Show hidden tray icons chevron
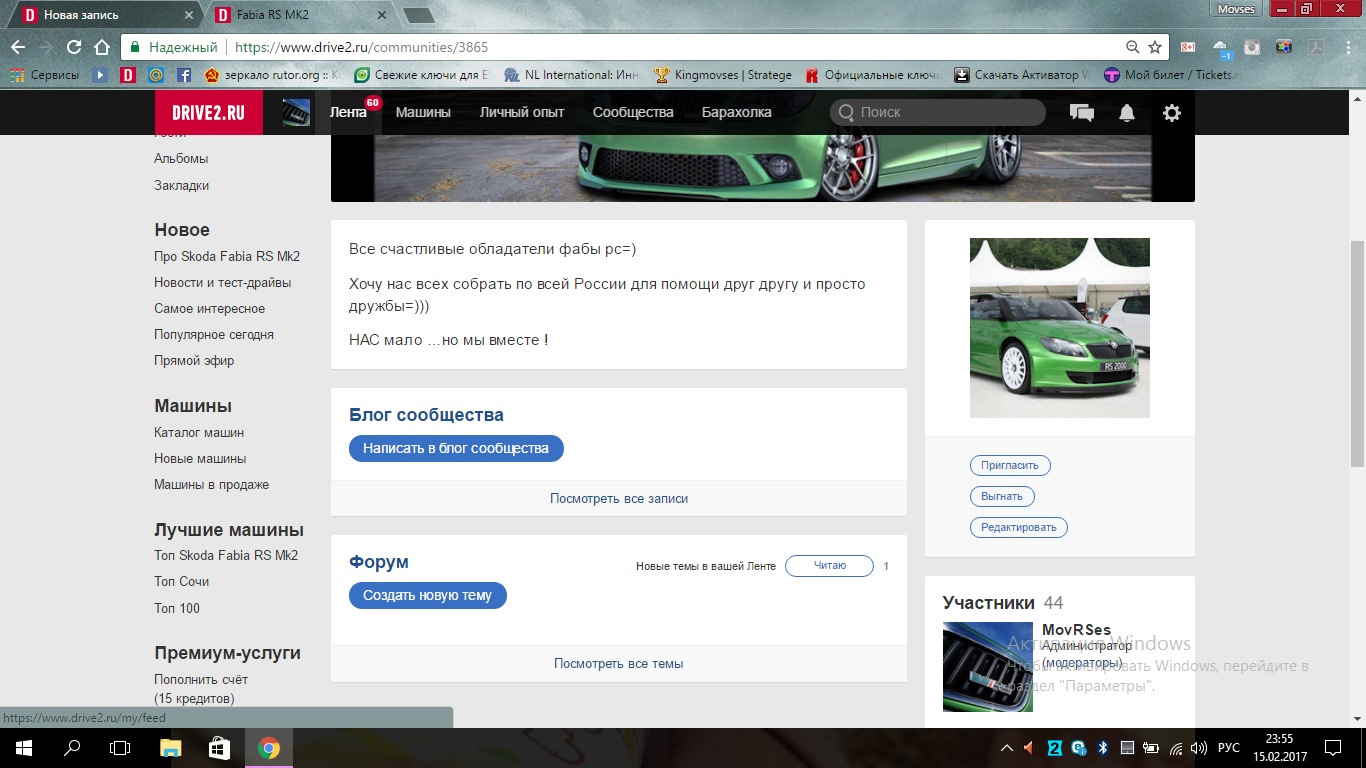Screen dimensions: 1366x768 [1006, 748]
